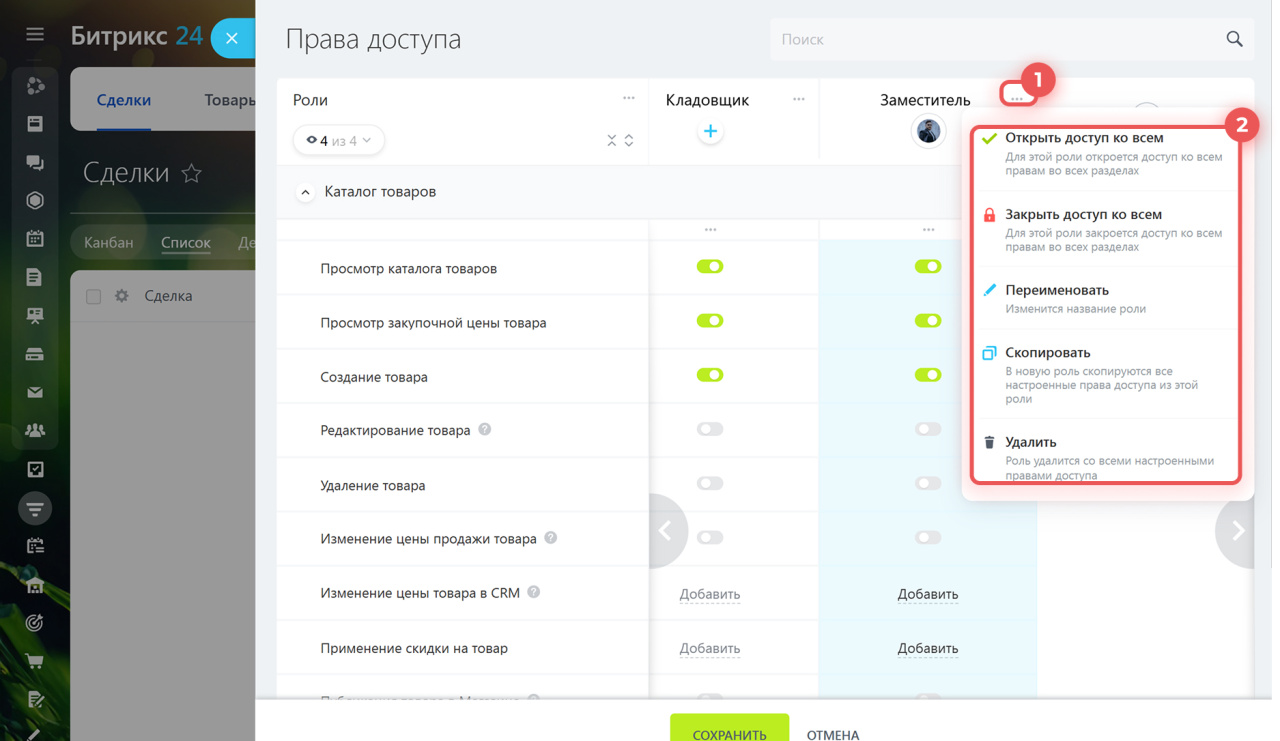Open section dots menu under Кладовщик column
This screenshot has width=1280, height=741.
(710, 230)
